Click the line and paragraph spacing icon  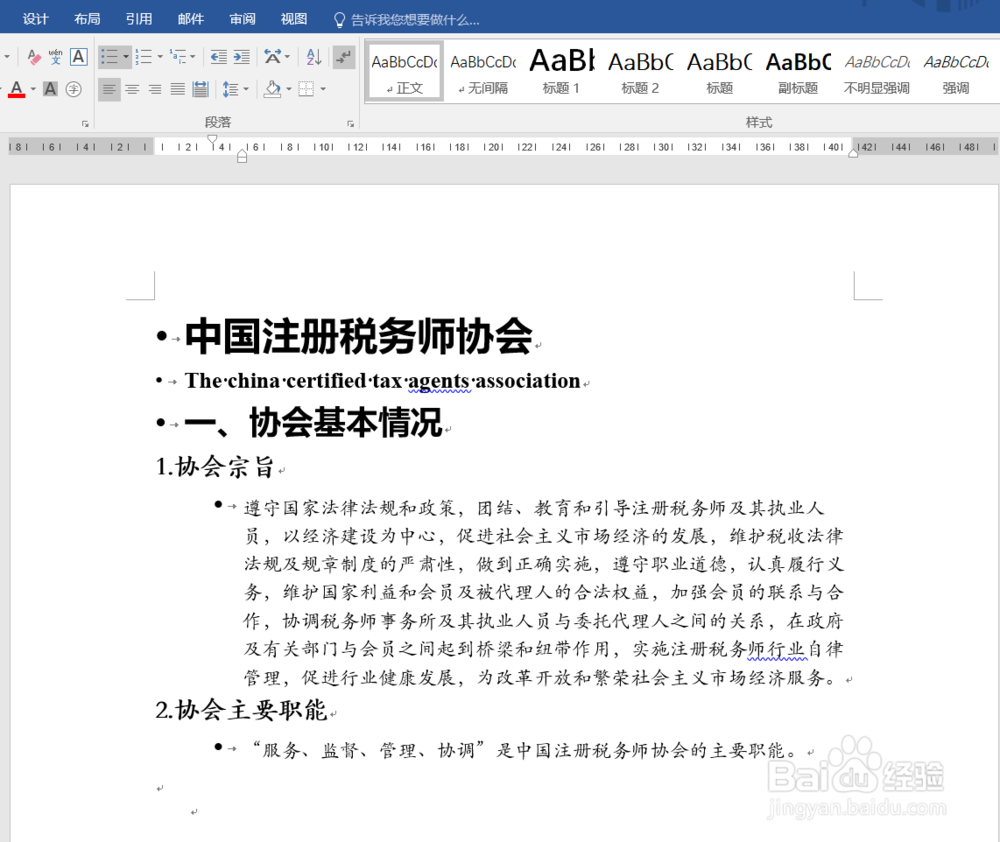tap(230, 89)
